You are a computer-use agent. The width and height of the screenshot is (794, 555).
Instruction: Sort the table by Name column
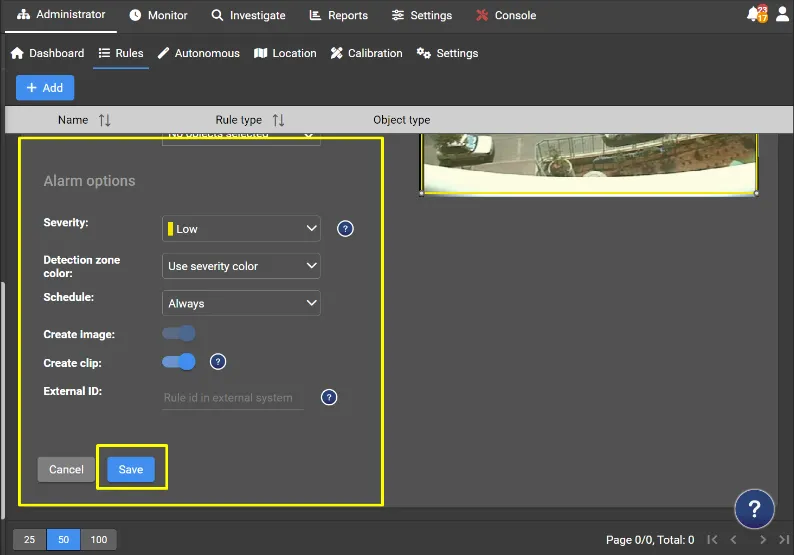coord(104,120)
